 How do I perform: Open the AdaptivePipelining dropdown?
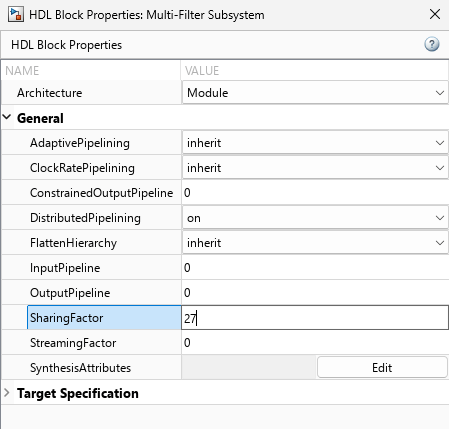click(x=315, y=143)
